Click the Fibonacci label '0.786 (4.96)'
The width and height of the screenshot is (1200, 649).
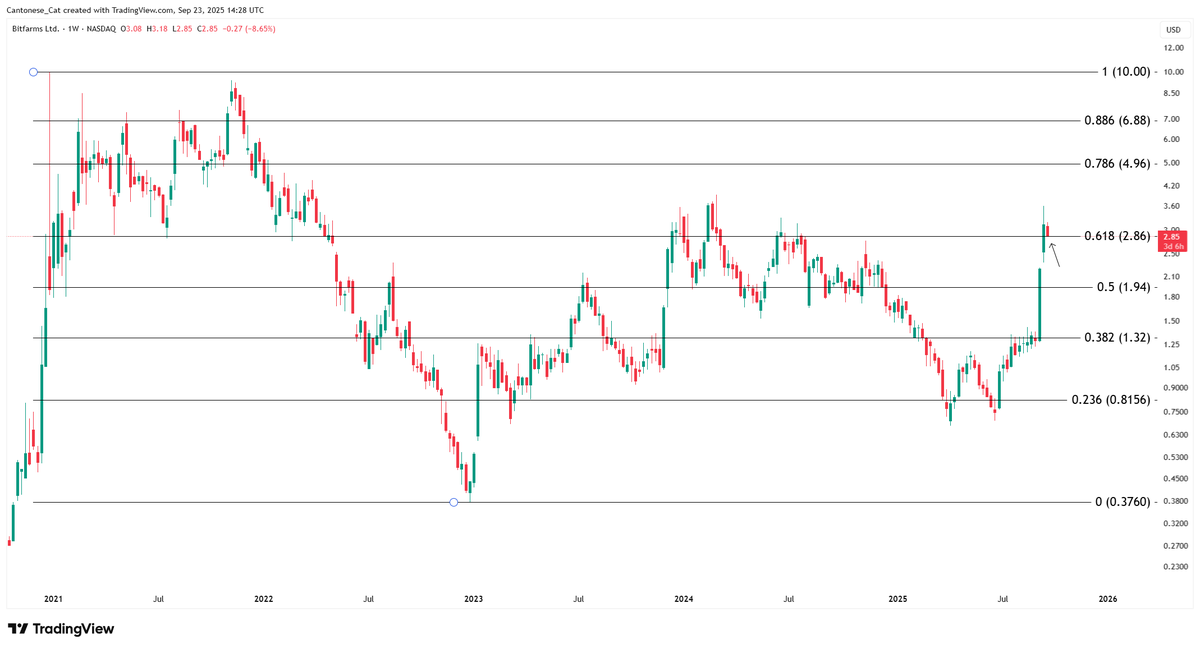(x=1119, y=163)
